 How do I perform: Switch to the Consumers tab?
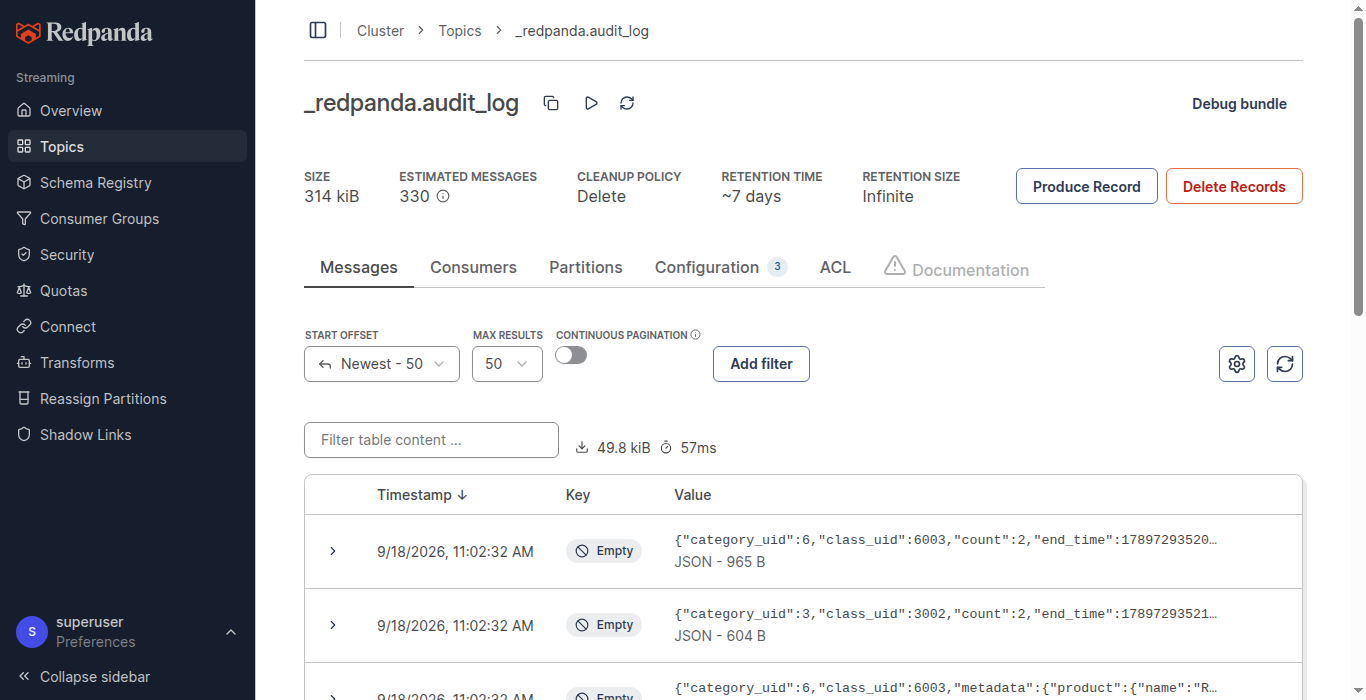click(473, 268)
